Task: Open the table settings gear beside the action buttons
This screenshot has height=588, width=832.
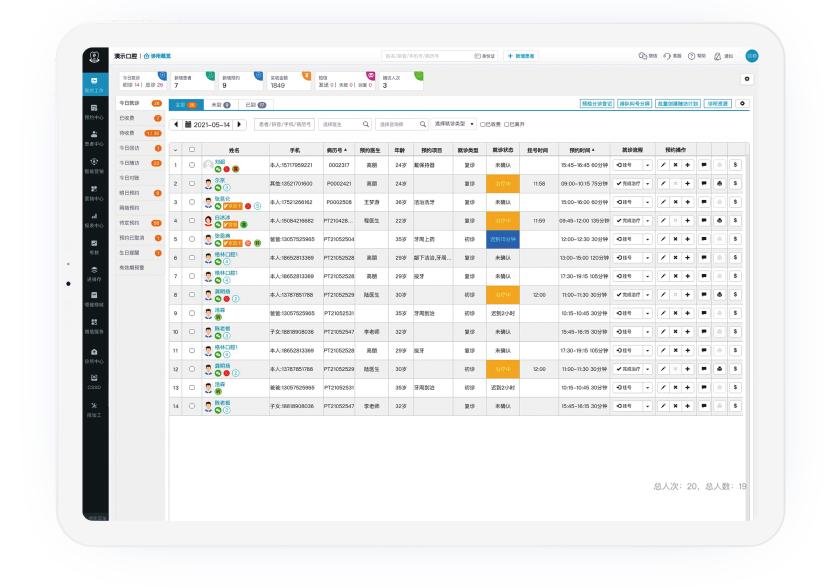Action: click(743, 103)
